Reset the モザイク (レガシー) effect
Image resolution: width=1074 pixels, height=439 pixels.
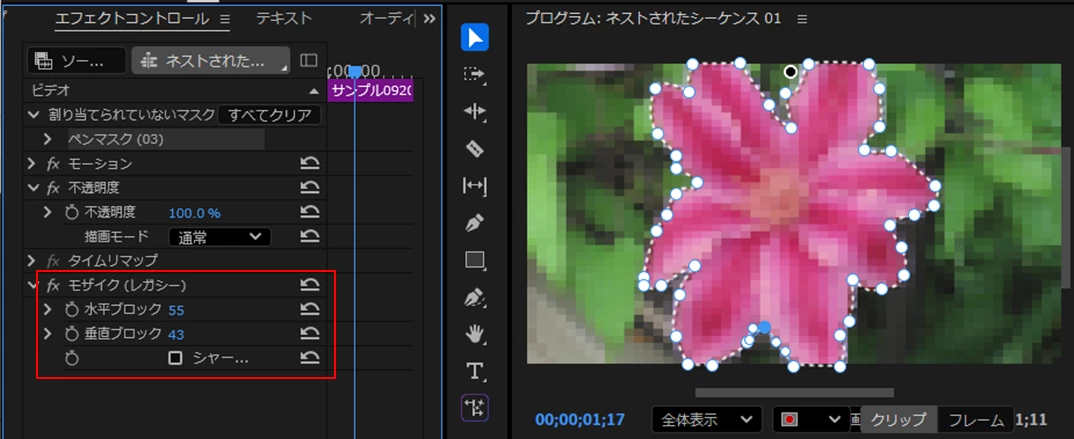point(310,284)
